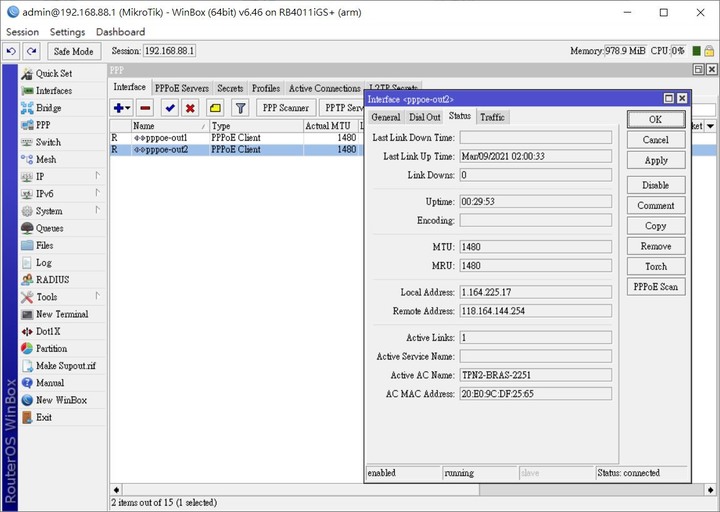Click the Remove button
Viewport: 720px width, 512px height.
coord(656,246)
